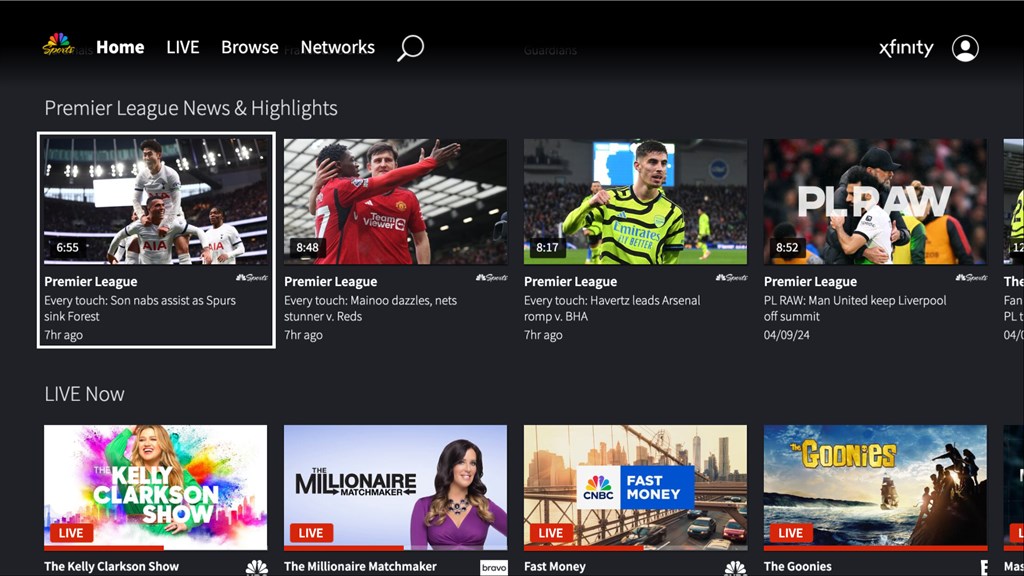
Task: Click NBC Sports logo under Spurs video
Action: pyautogui.click(x=251, y=278)
